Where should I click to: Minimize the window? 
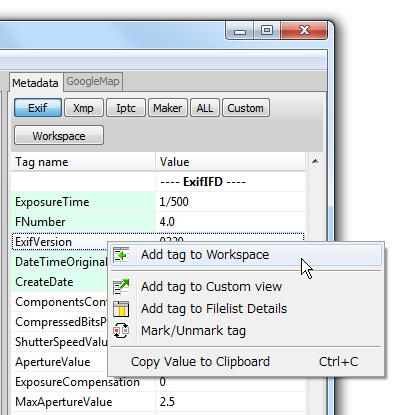coord(240,31)
